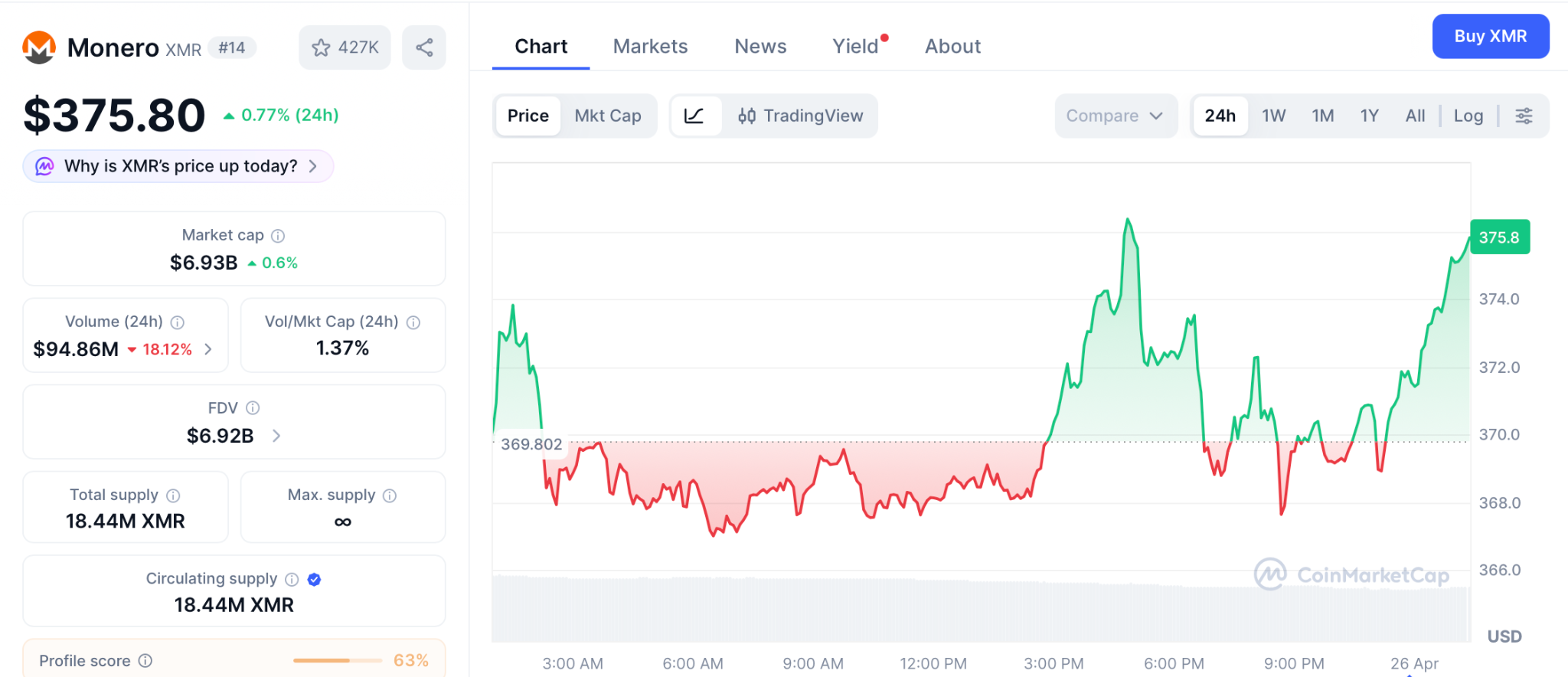
Task: Open the Compare dropdown
Action: point(1115,116)
